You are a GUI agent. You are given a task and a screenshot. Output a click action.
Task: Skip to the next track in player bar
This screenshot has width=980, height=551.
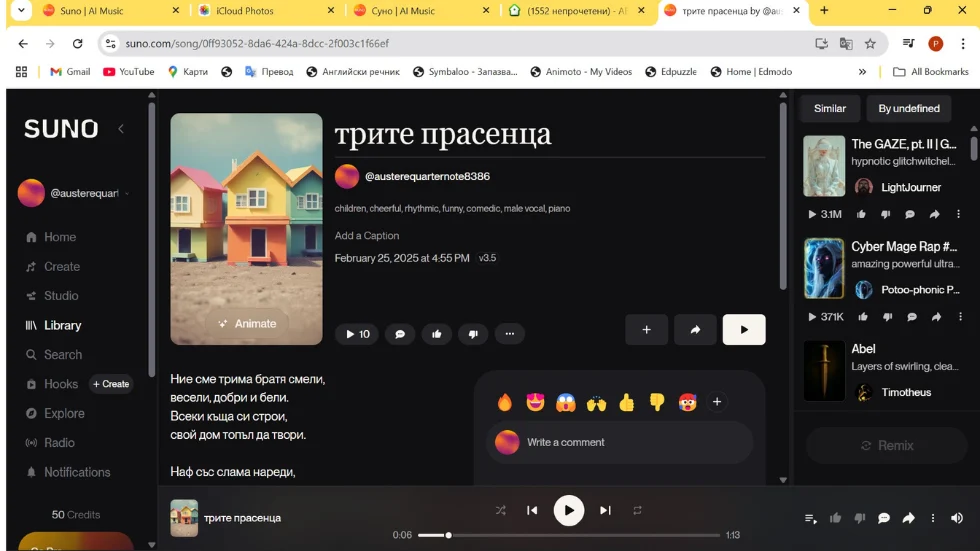[x=605, y=510]
